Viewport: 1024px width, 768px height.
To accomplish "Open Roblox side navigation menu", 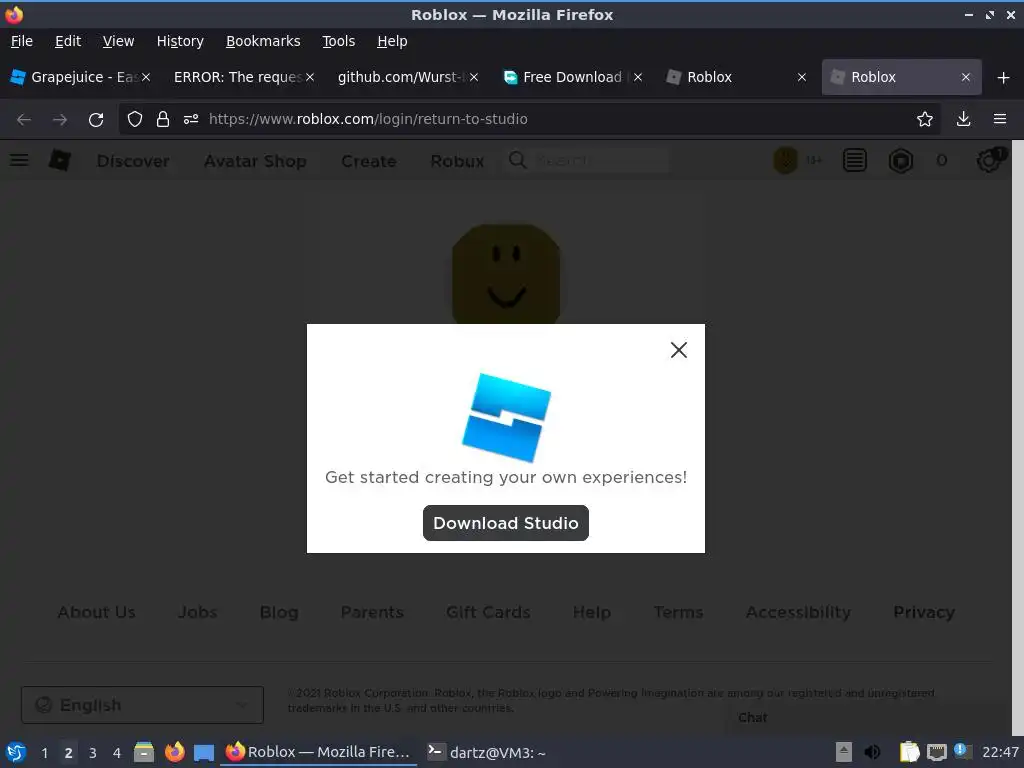I will pyautogui.click(x=19, y=160).
